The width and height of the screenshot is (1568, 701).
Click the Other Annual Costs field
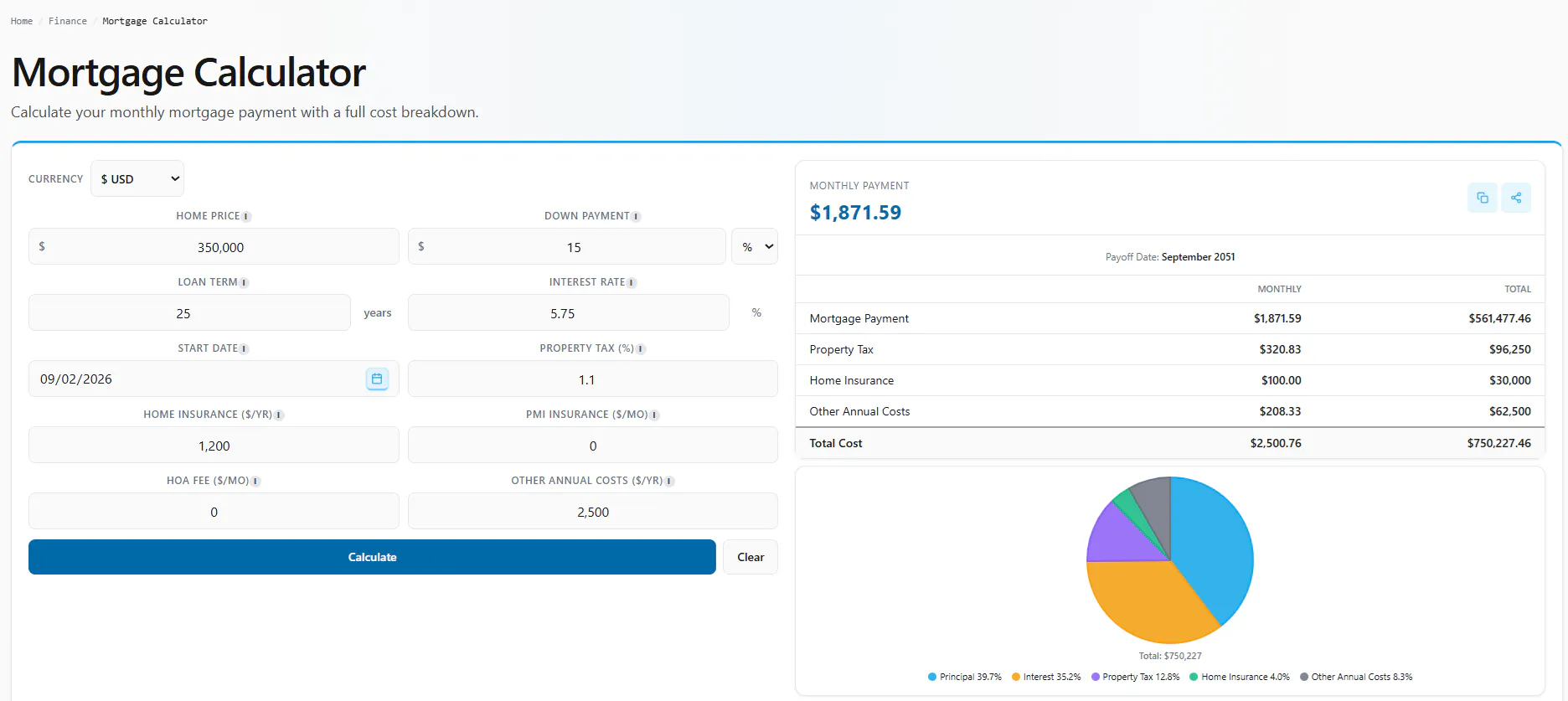click(x=593, y=512)
